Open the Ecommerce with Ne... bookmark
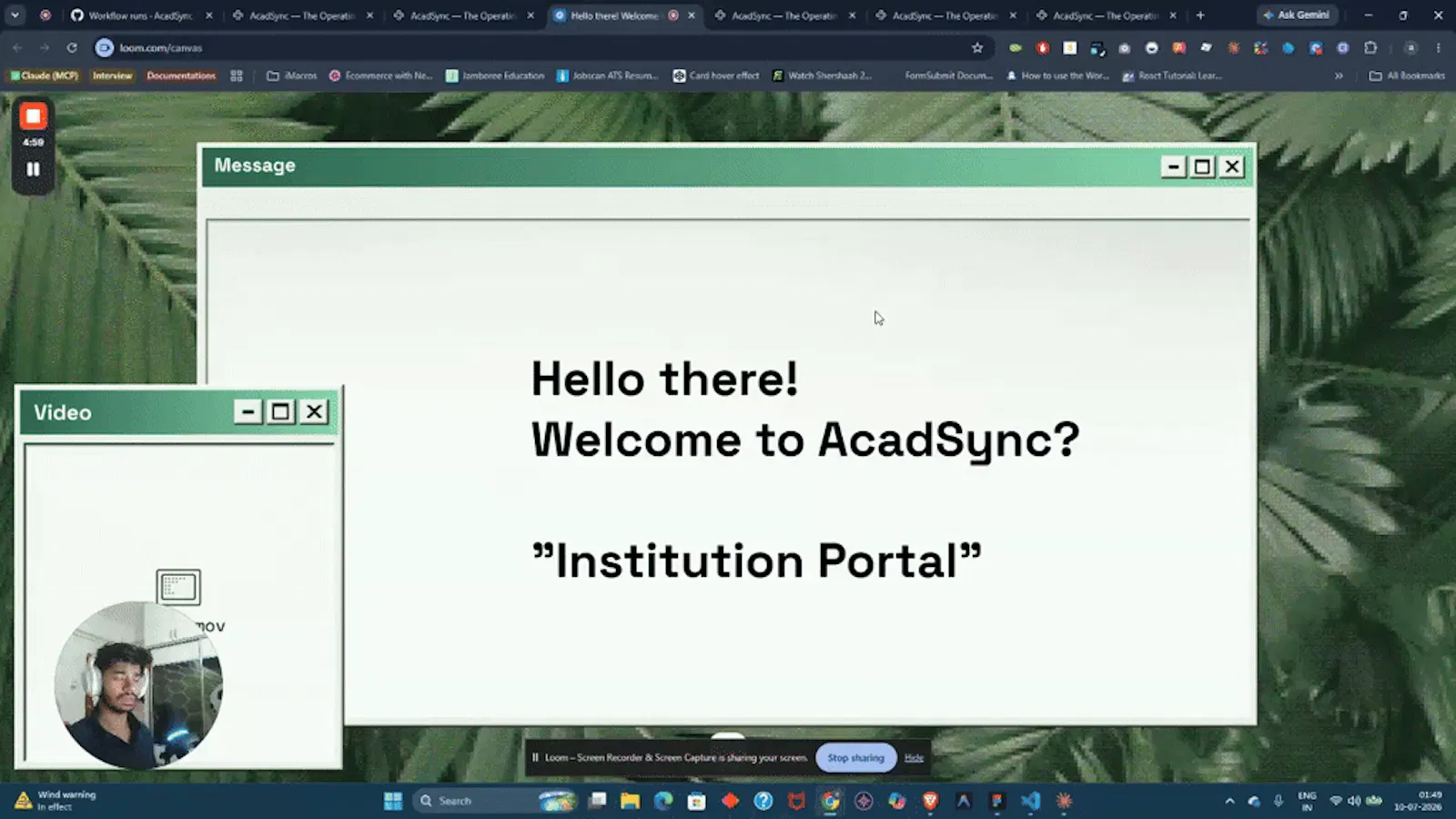Viewport: 1456px width, 819px height. (x=380, y=76)
